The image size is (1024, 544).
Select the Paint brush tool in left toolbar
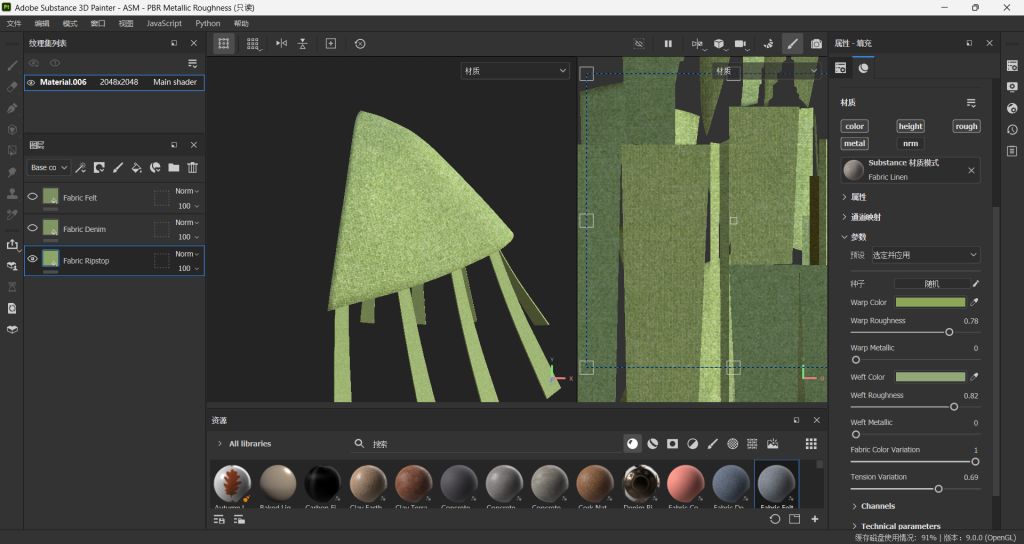click(x=12, y=65)
